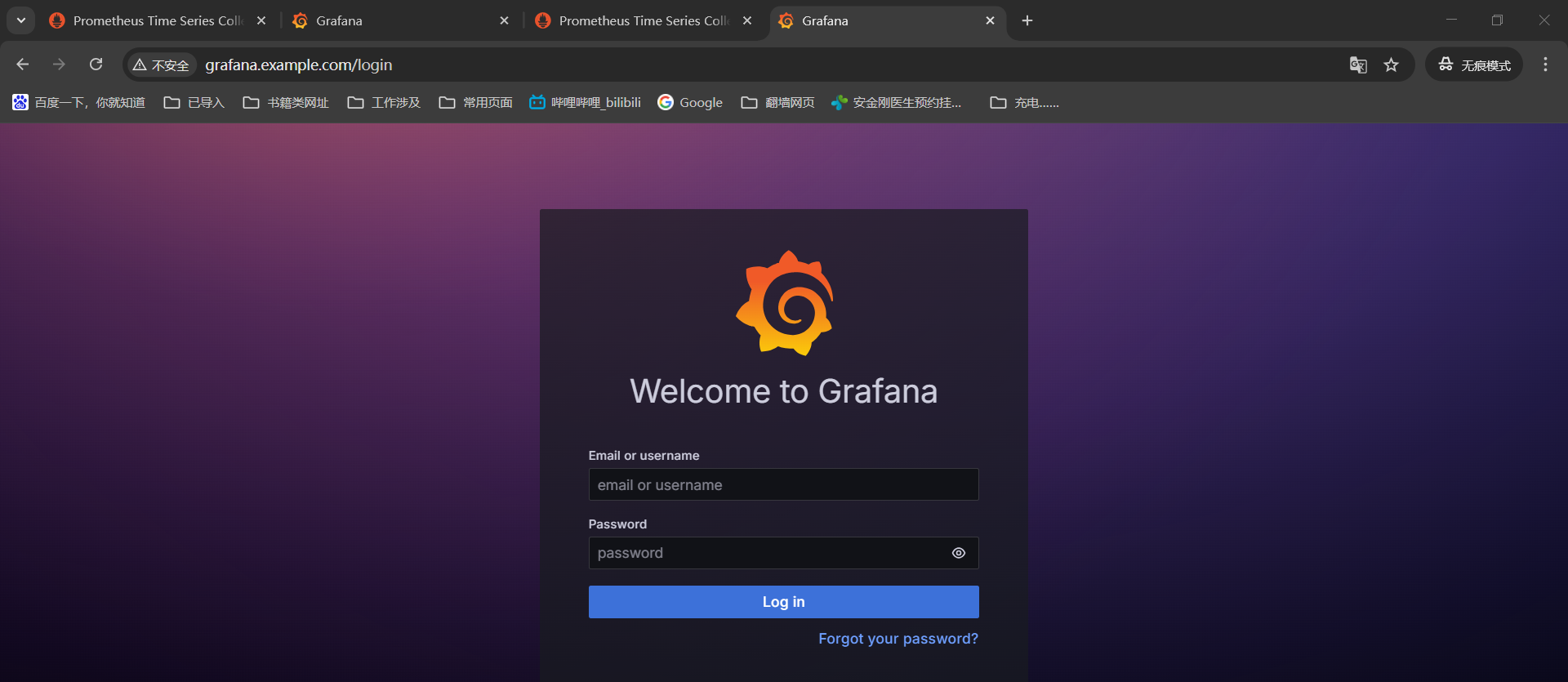Open the 工作涉及 bookmarks folder
This screenshot has width=1568, height=682.
pos(384,102)
